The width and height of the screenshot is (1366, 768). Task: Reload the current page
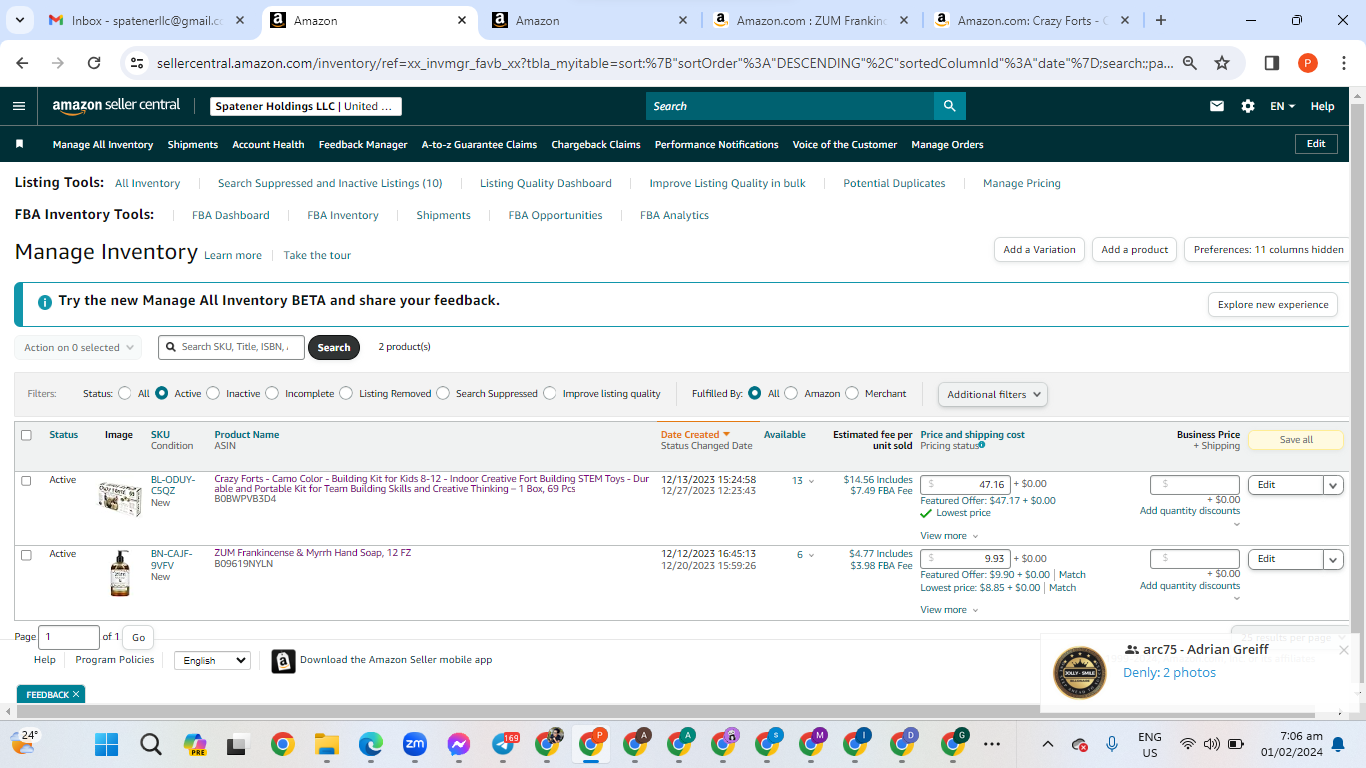pyautogui.click(x=94, y=63)
